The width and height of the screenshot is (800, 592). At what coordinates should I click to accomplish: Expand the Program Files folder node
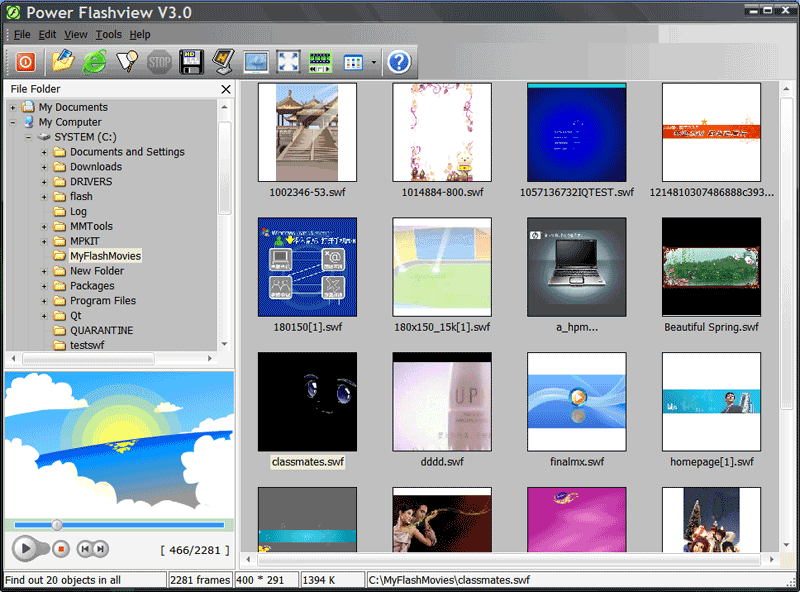(45, 301)
